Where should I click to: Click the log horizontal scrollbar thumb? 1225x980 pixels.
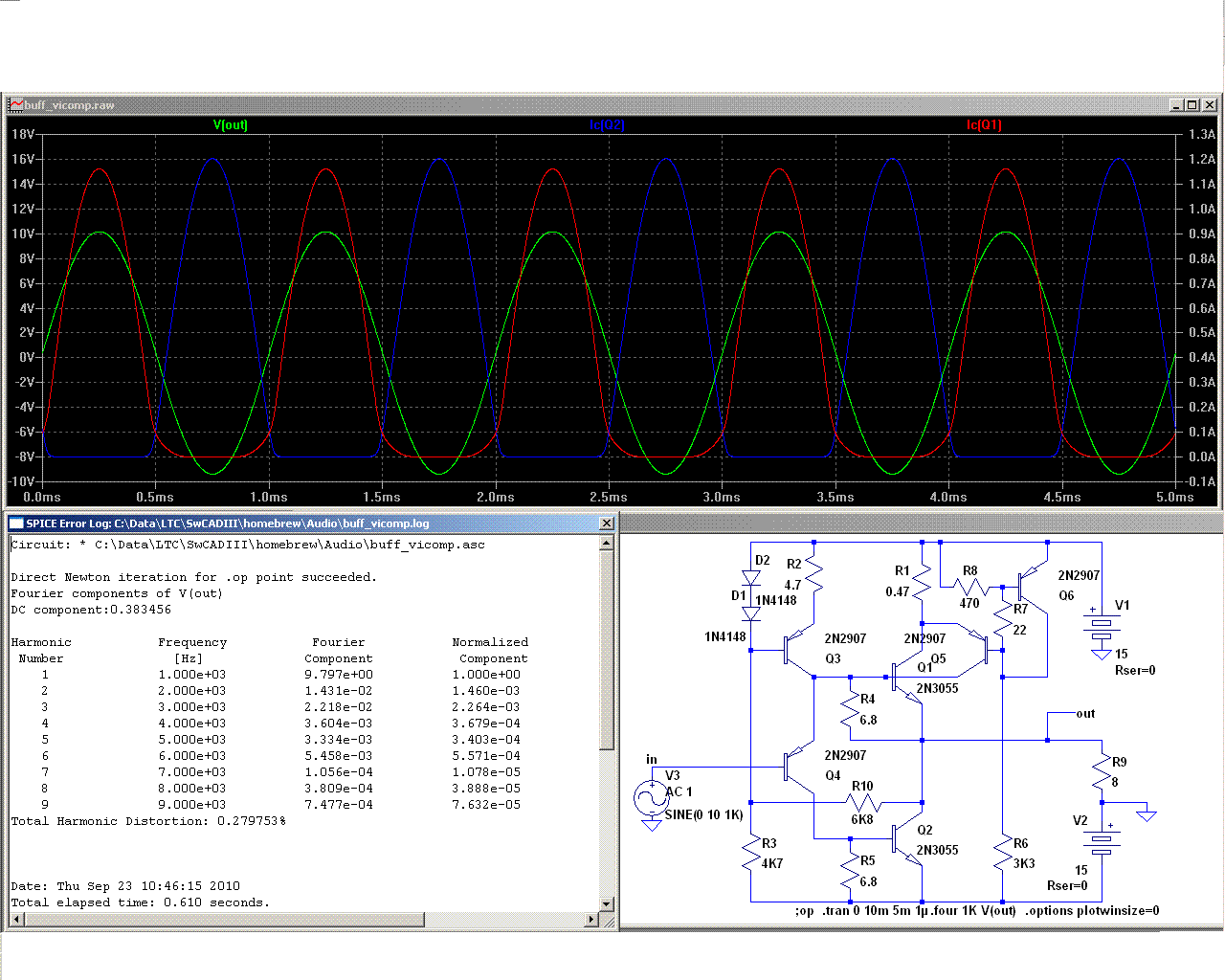[x=224, y=920]
